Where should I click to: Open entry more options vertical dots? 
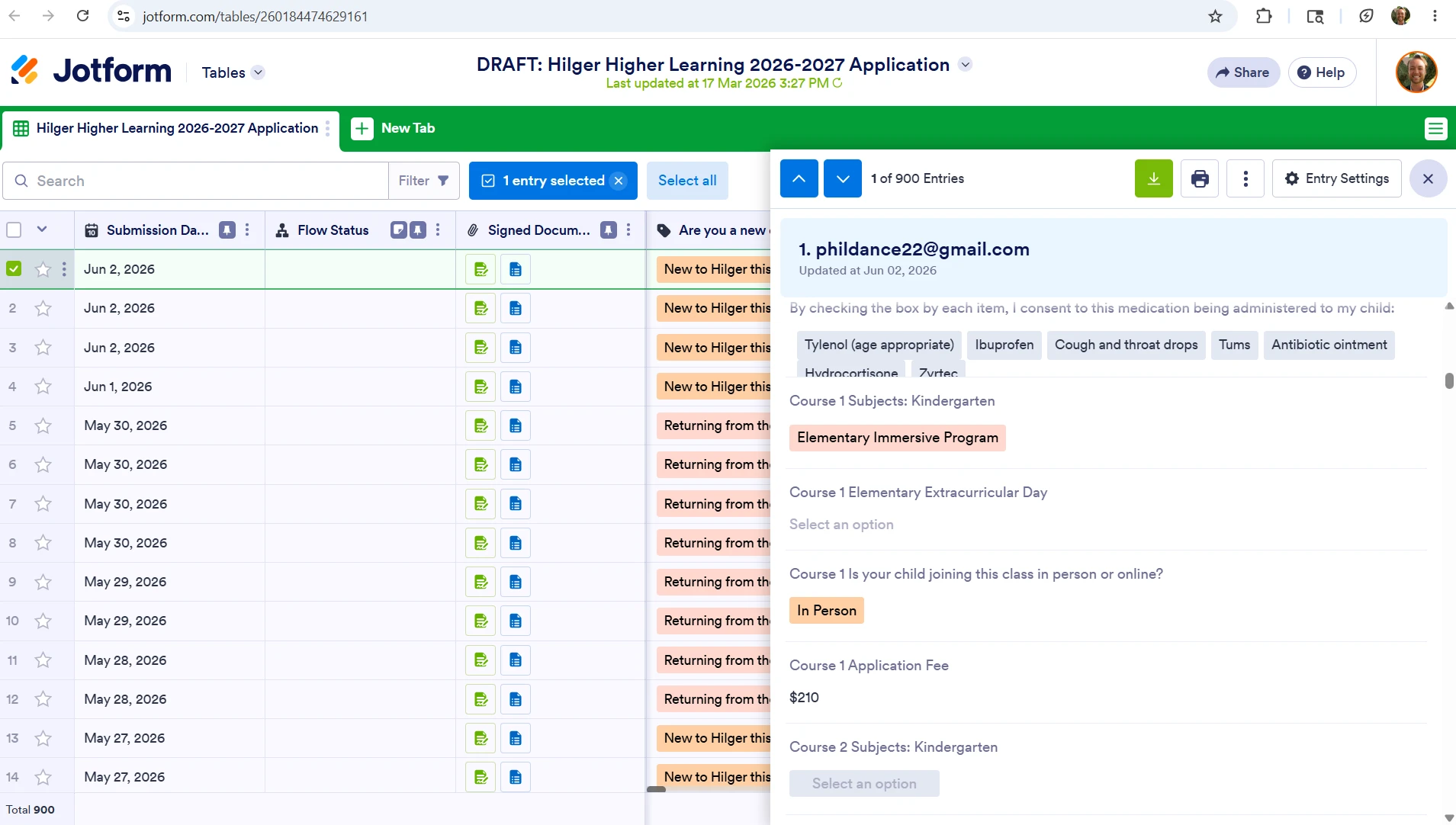tap(1245, 178)
